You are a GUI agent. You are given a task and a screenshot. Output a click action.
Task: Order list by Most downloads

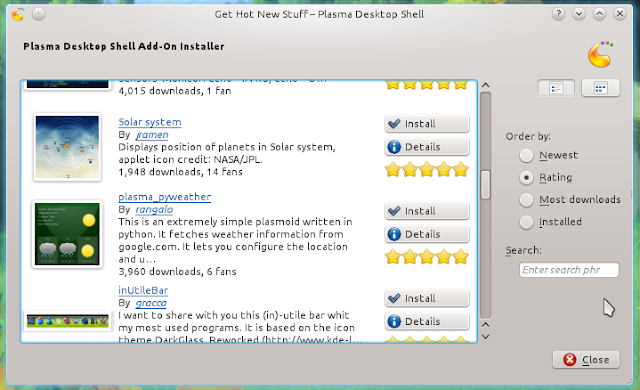pyautogui.click(x=570, y=199)
